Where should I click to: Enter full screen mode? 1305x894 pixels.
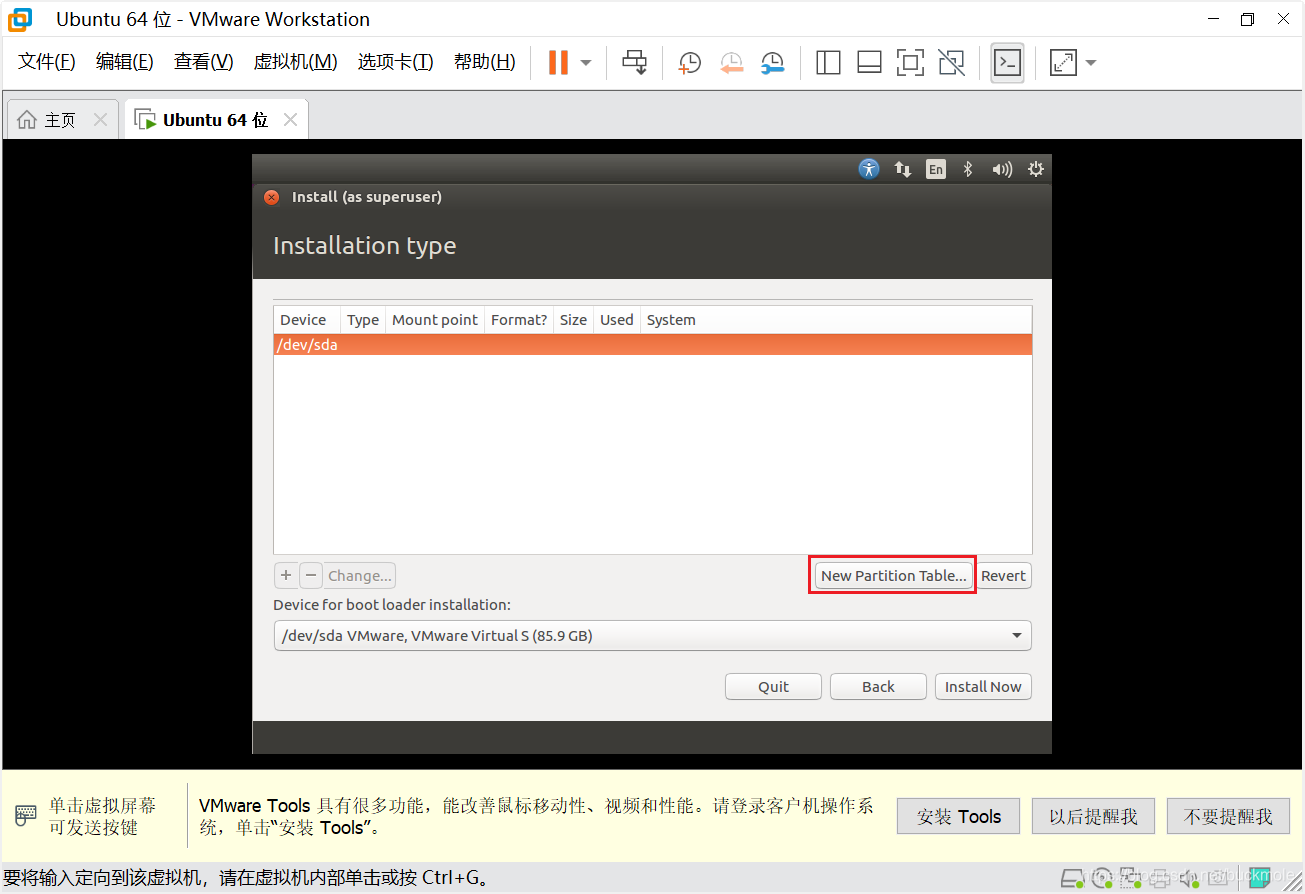click(x=910, y=63)
